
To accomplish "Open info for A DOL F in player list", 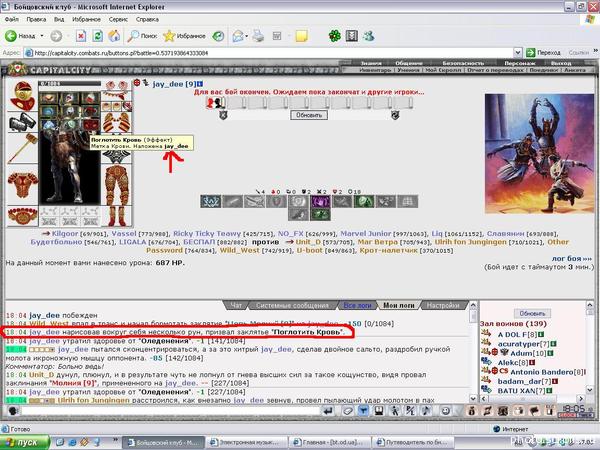I will pos(541,334).
